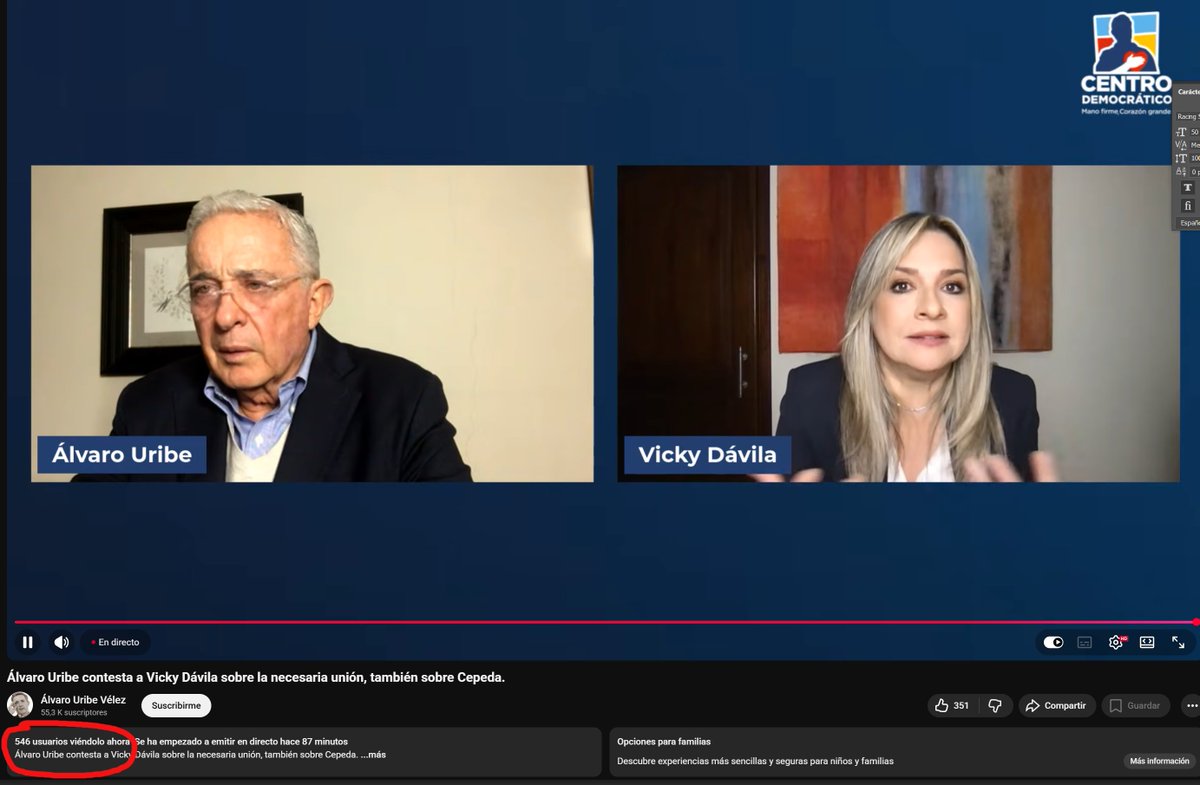This screenshot has height=785, width=1200.
Task: Click the Guardar bookmark button
Action: pyautogui.click(x=1135, y=705)
